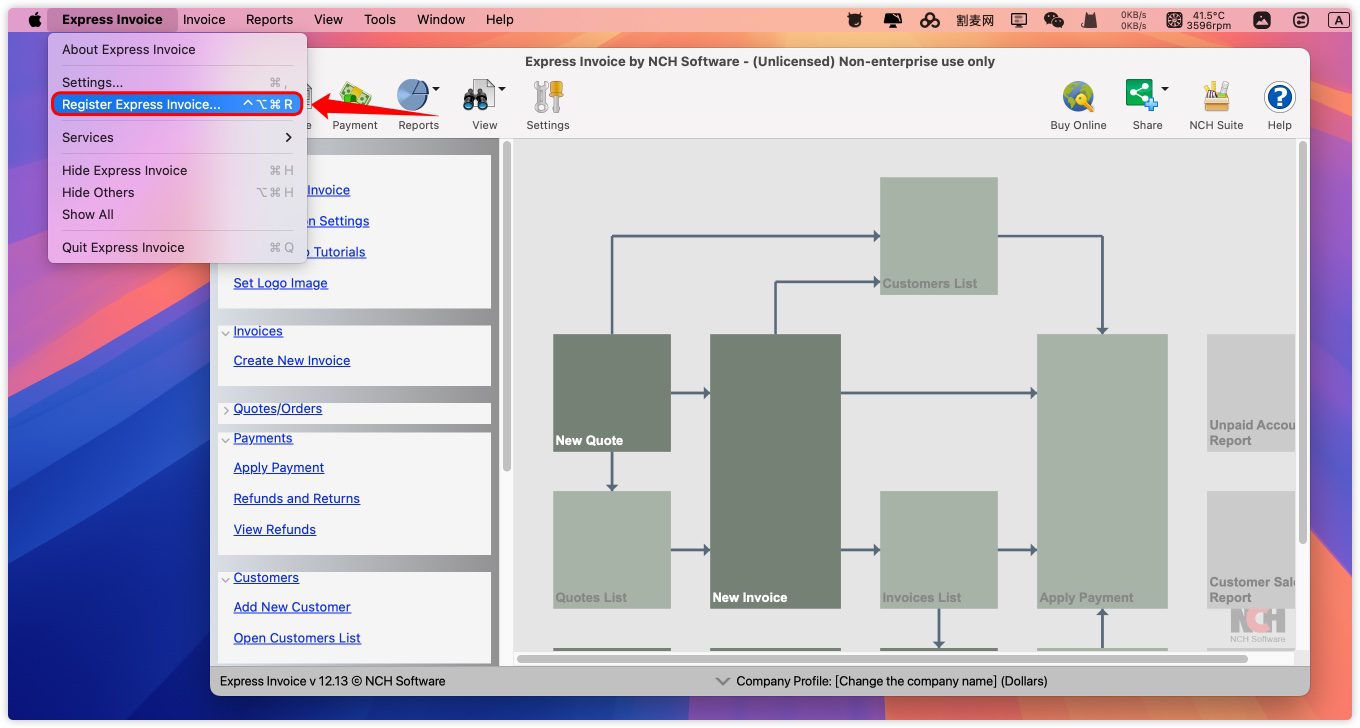Open the Share dropdown arrow
This screenshot has width=1360, height=728.
(1165, 89)
